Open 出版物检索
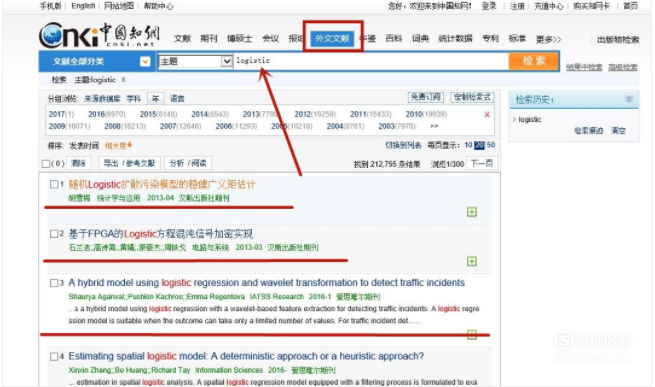 (x=618, y=39)
